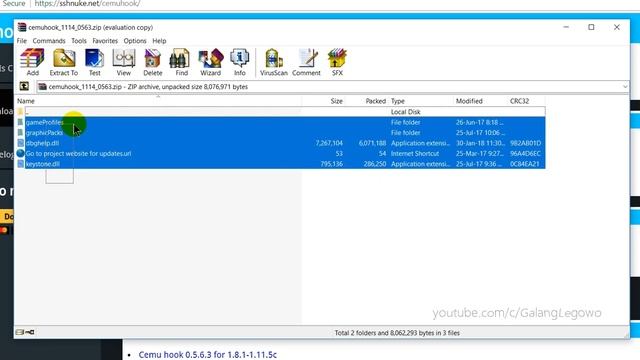Click the dbghelp.dll file icon
Image resolution: width=640 pixels, height=360 pixels.
pos(20,143)
